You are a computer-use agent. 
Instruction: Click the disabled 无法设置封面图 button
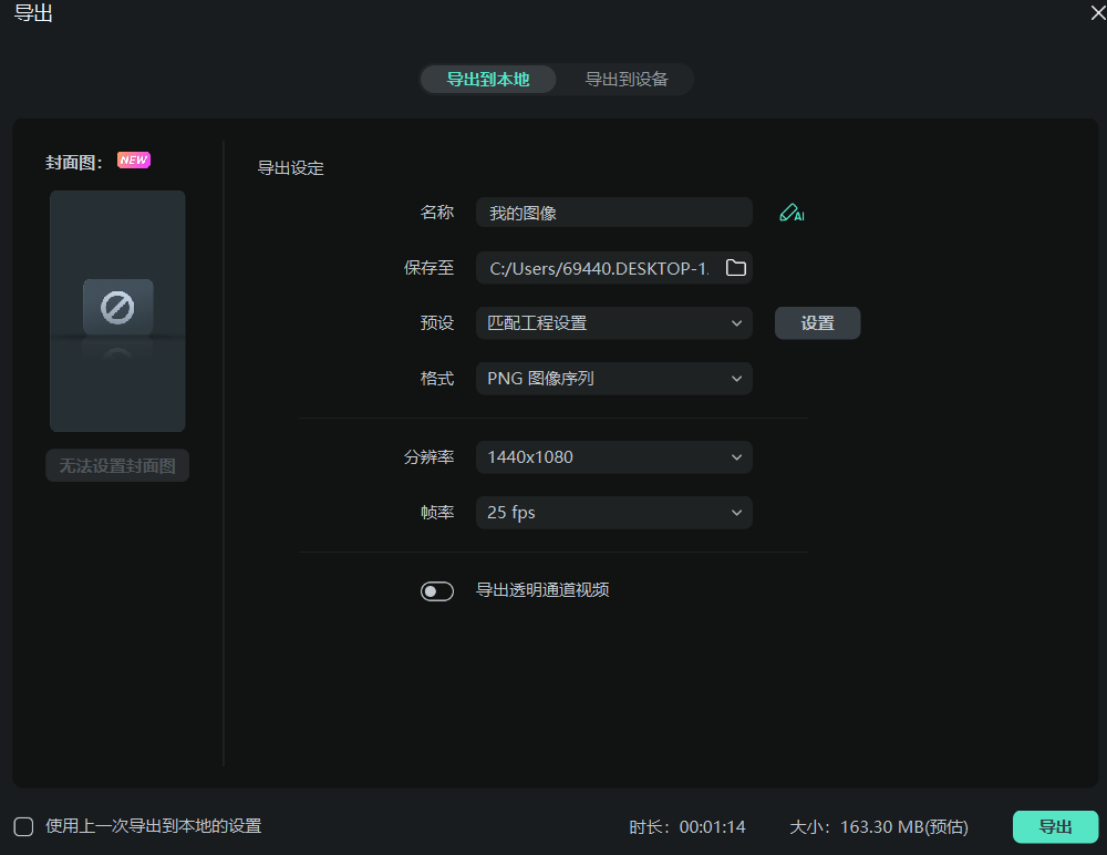tap(116, 466)
